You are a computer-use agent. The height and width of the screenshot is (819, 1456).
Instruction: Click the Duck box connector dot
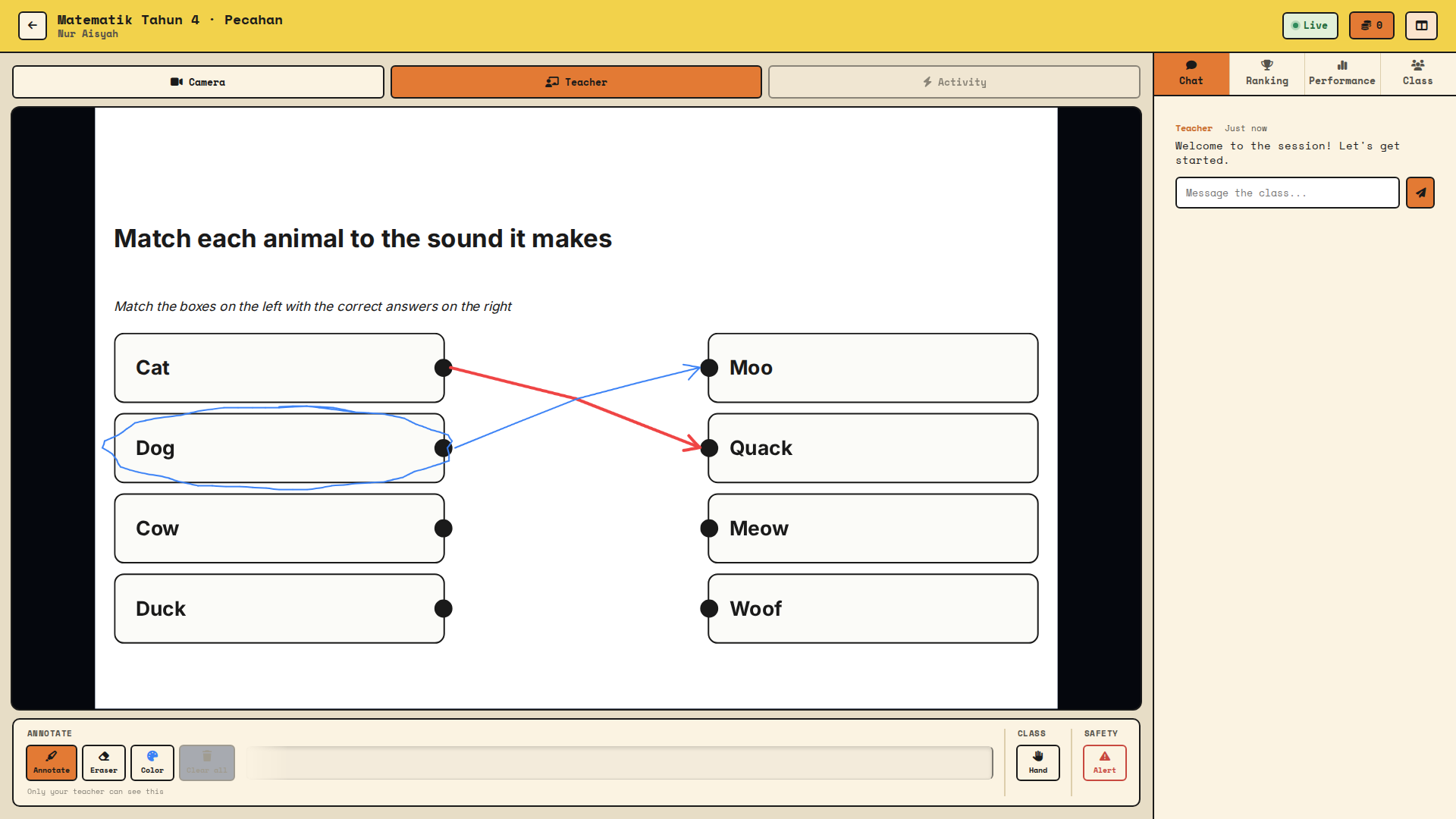[444, 608]
